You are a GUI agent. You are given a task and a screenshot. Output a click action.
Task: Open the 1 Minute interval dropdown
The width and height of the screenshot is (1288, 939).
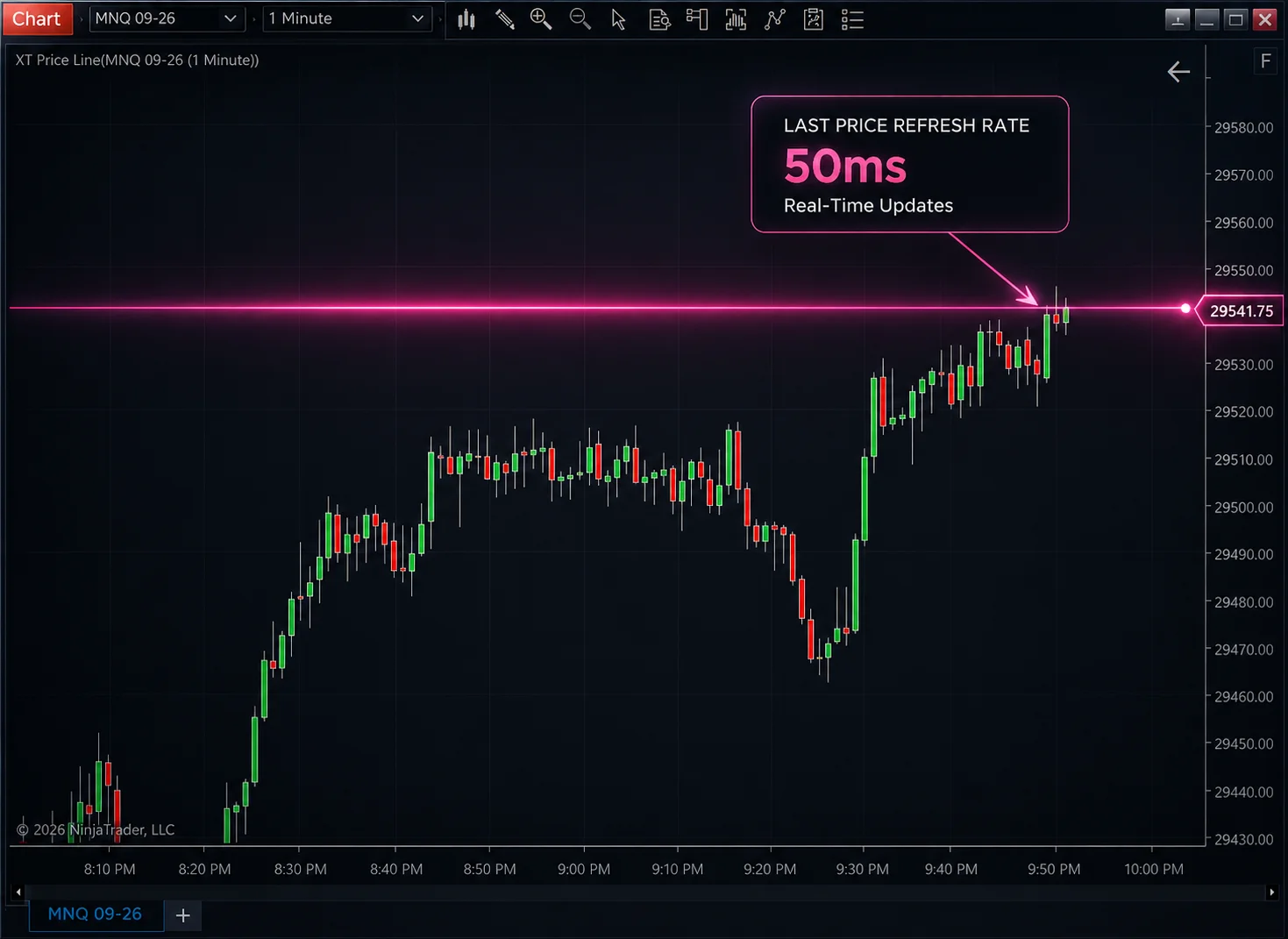coord(347,18)
